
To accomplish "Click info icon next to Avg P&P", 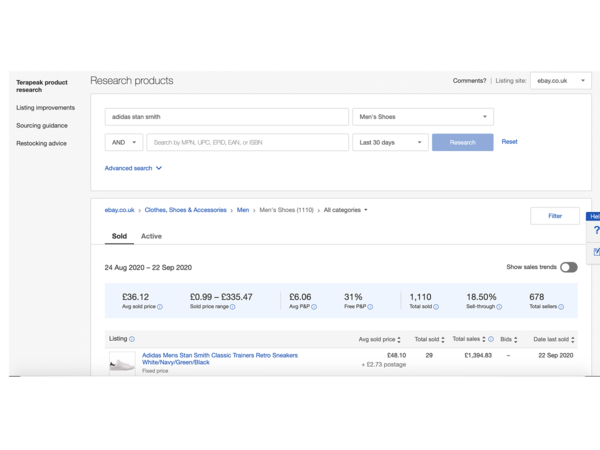I will click(x=314, y=307).
